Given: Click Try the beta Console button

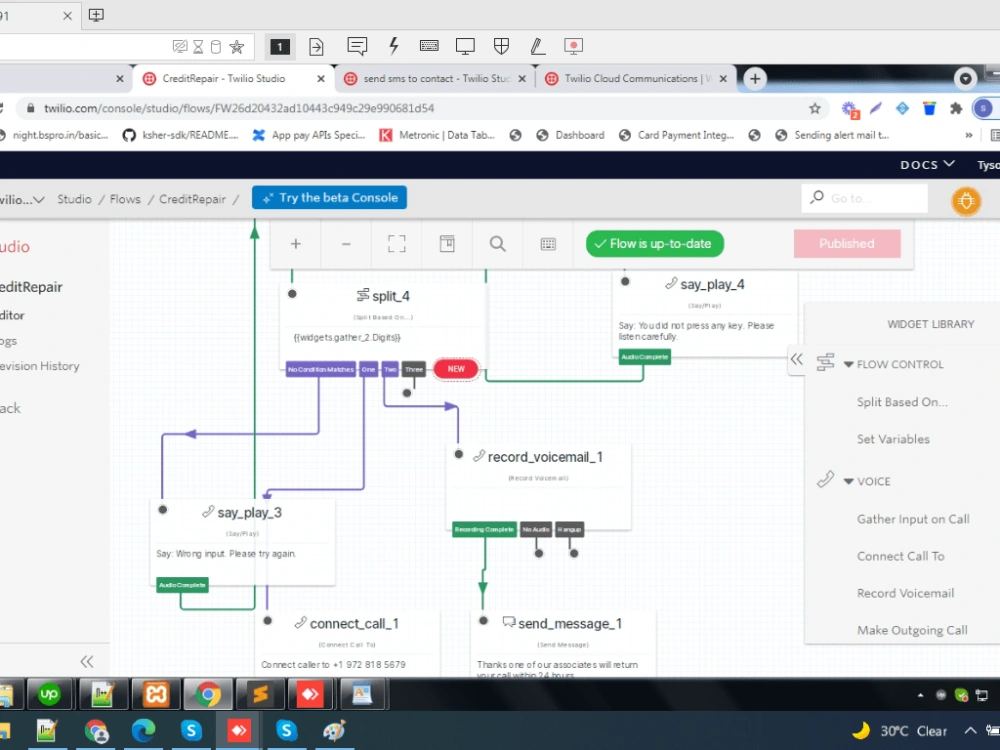Looking at the screenshot, I should 329,198.
